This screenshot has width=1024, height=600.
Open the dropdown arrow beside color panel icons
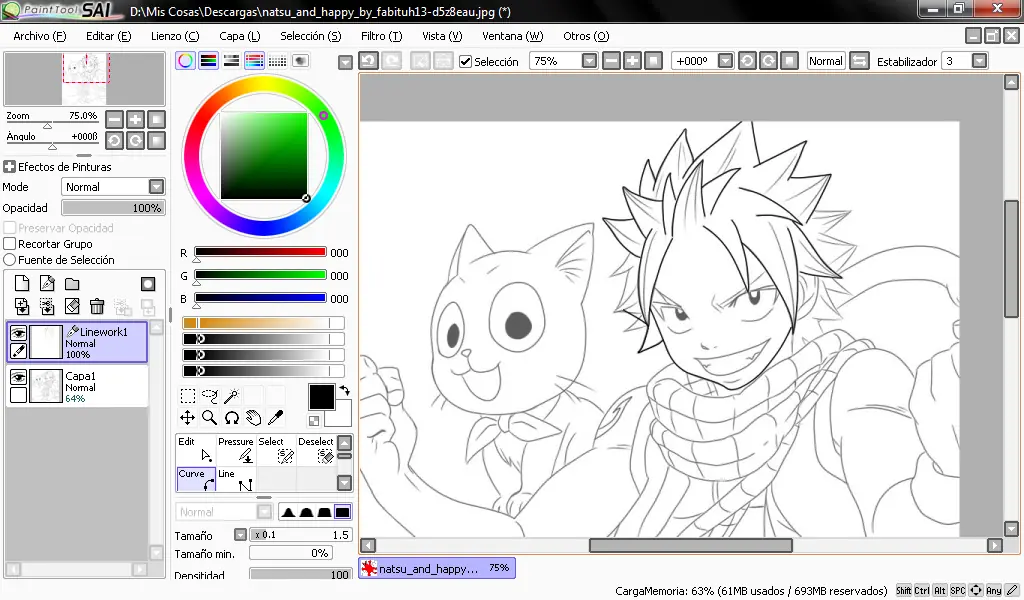[345, 62]
